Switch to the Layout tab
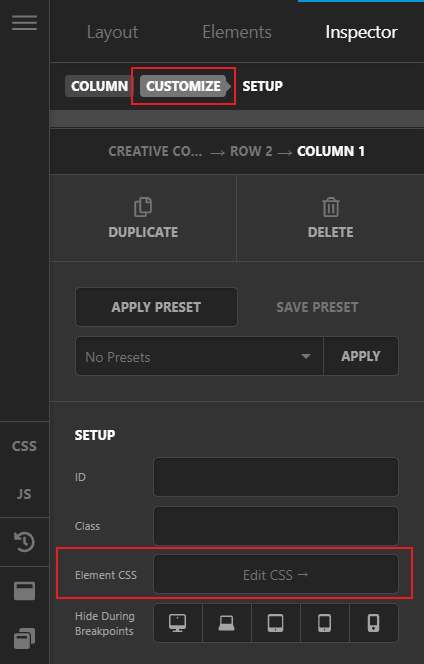Screen dimensions: 424x664 112,32
